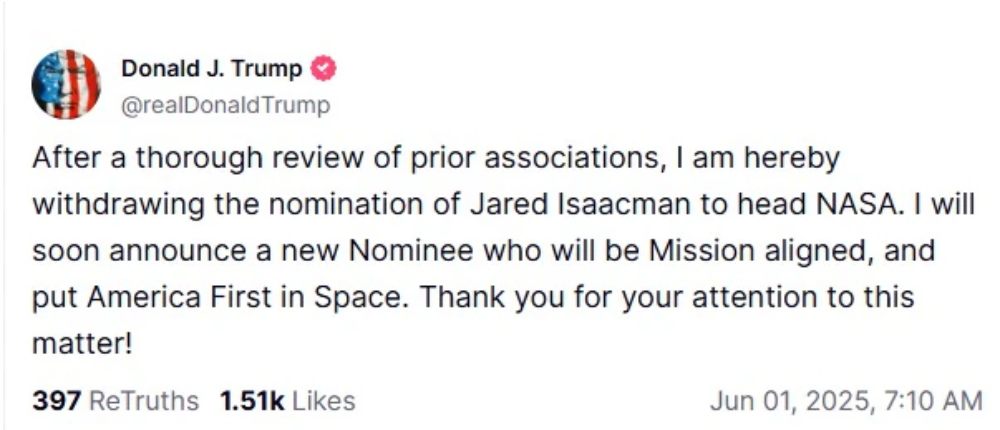Screen dimensions: 1000x430
Task: Click the 1.51k likes number
Action: (252, 401)
